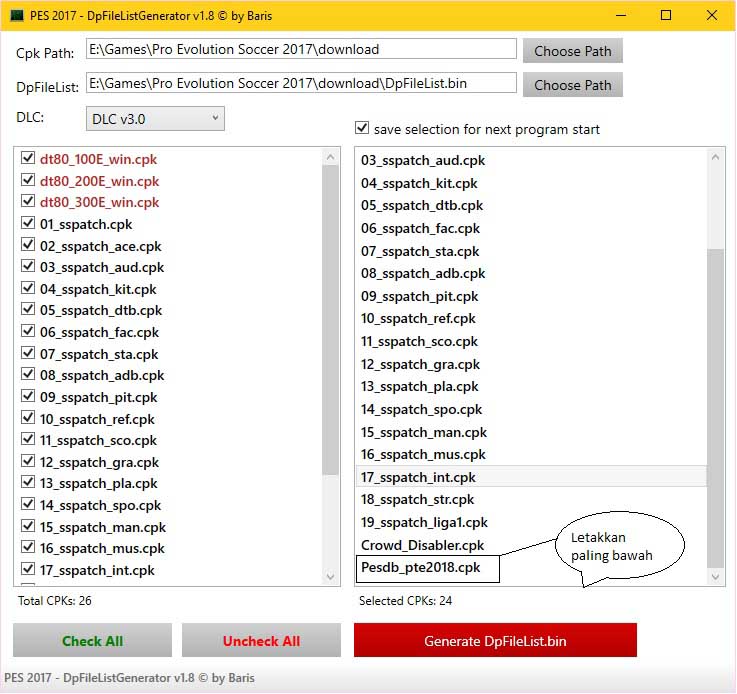The height and width of the screenshot is (694, 737).
Task: Close the DpFileListGenerator window
Action: [x=712, y=16]
